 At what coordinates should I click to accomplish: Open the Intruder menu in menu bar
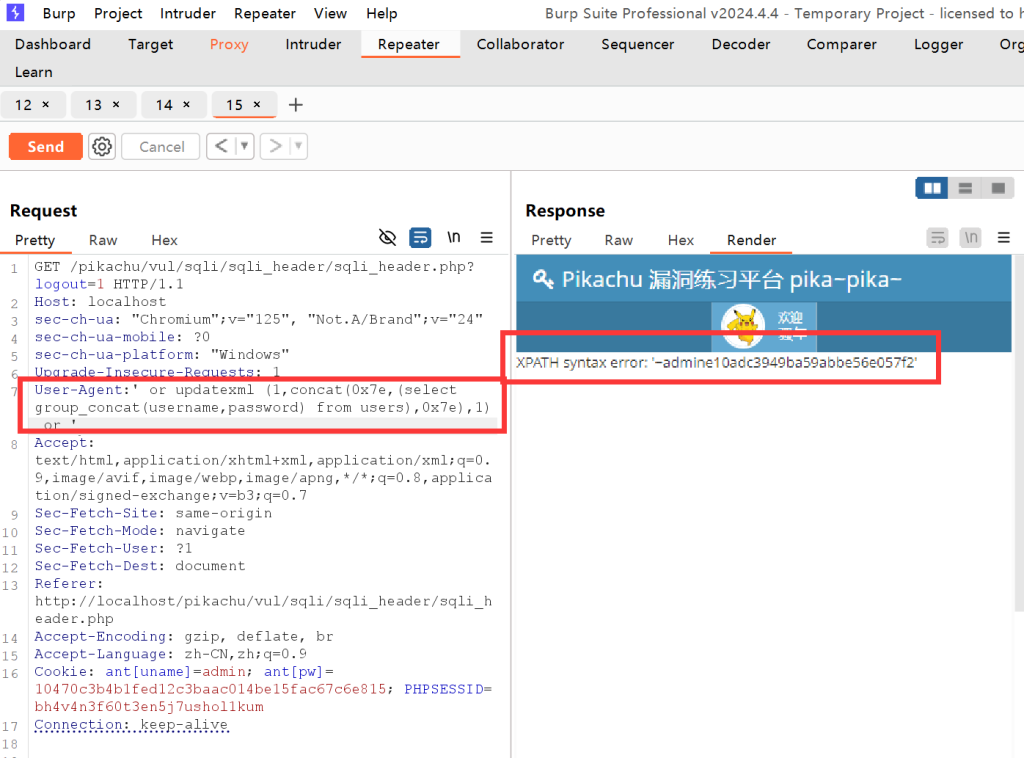coord(187,13)
